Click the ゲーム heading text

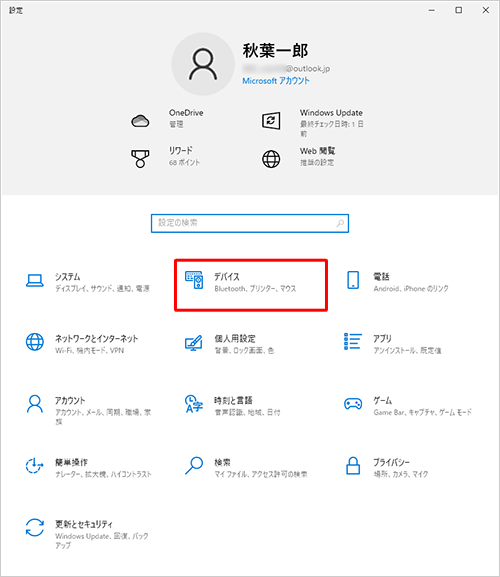point(383,400)
